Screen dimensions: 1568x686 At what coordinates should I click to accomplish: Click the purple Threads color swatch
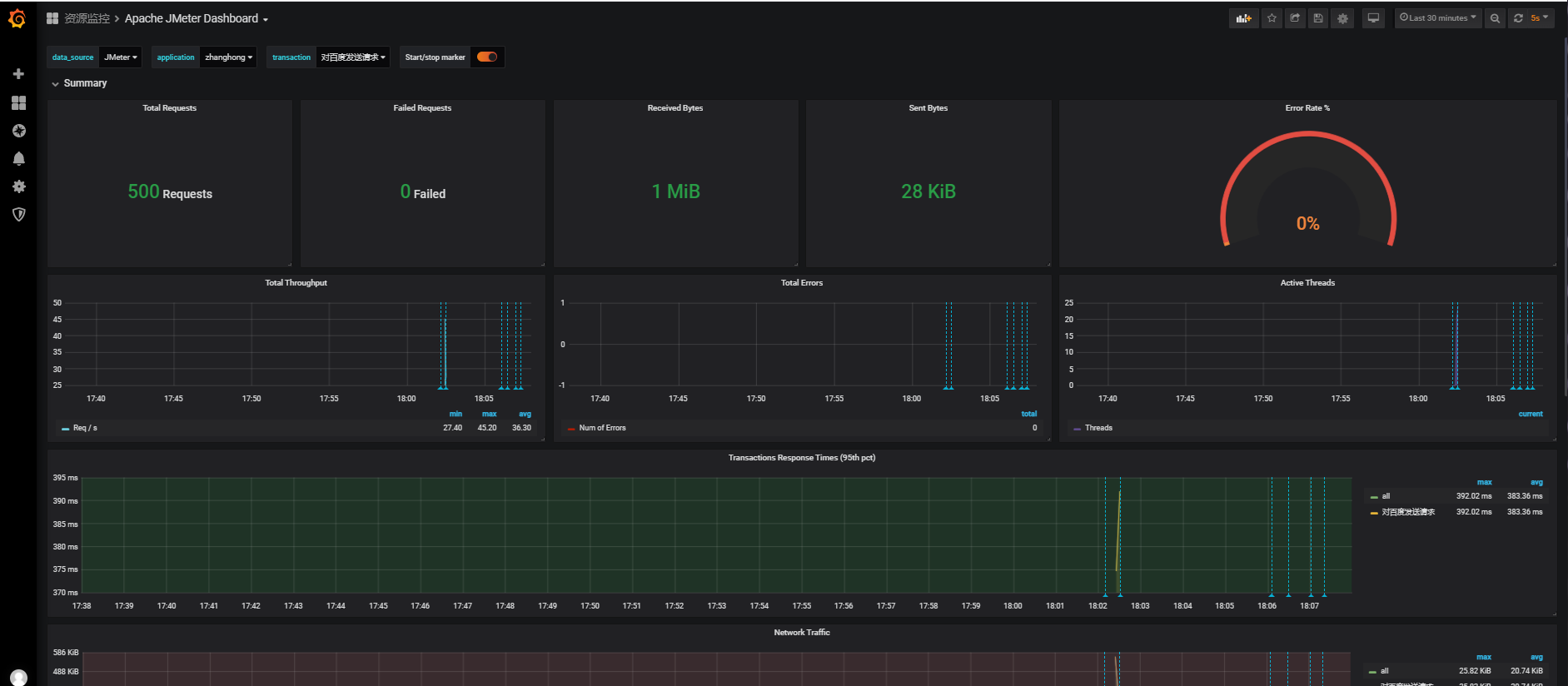pyautogui.click(x=1077, y=429)
